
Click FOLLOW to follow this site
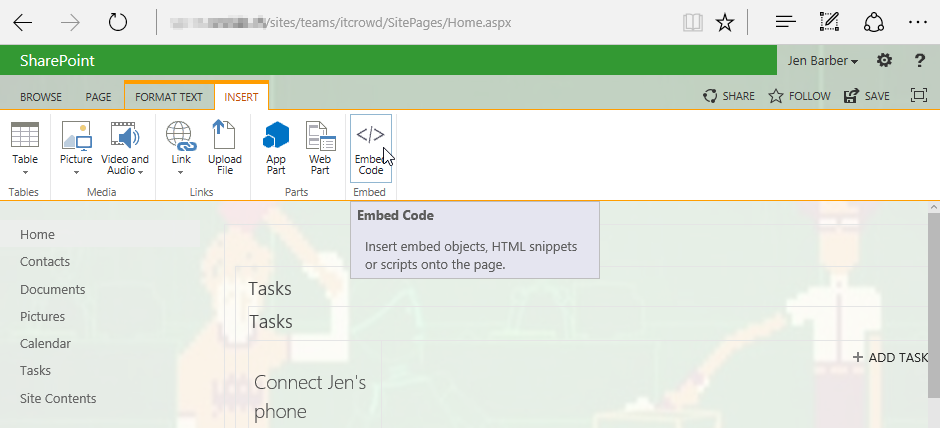tap(799, 96)
